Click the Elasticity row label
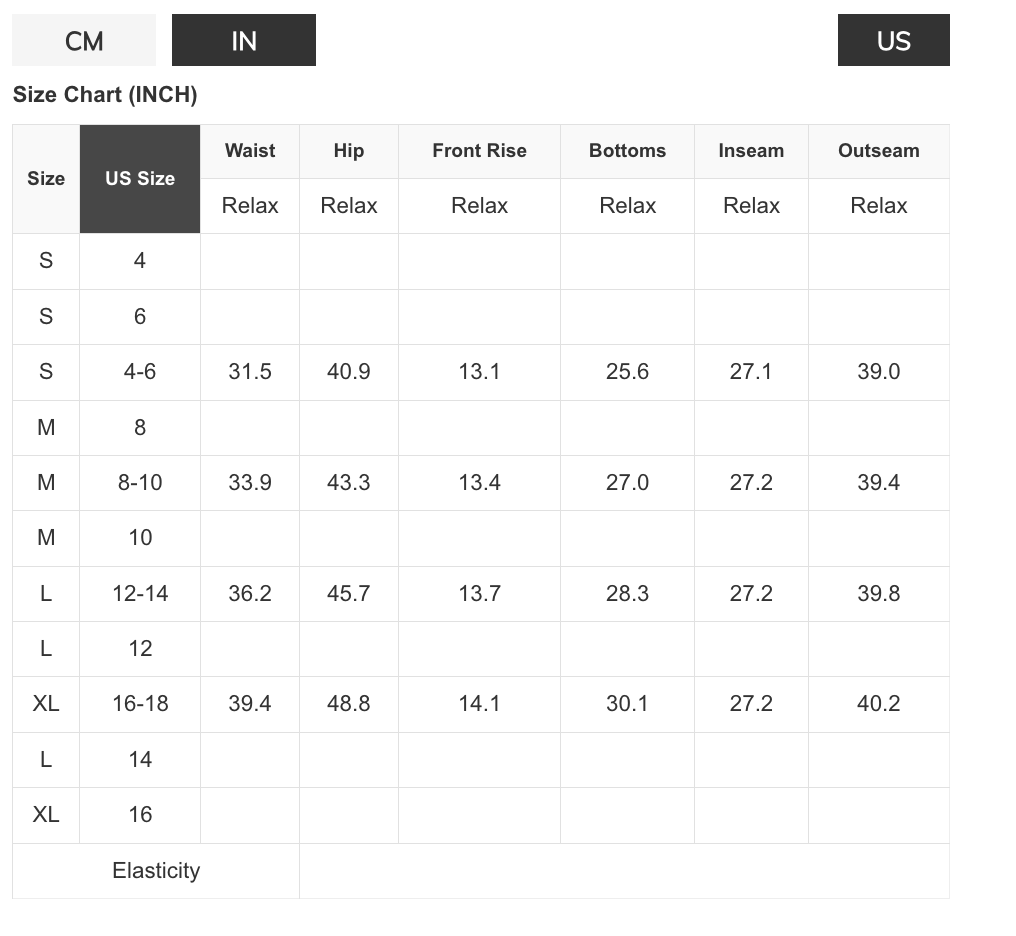 pos(156,871)
